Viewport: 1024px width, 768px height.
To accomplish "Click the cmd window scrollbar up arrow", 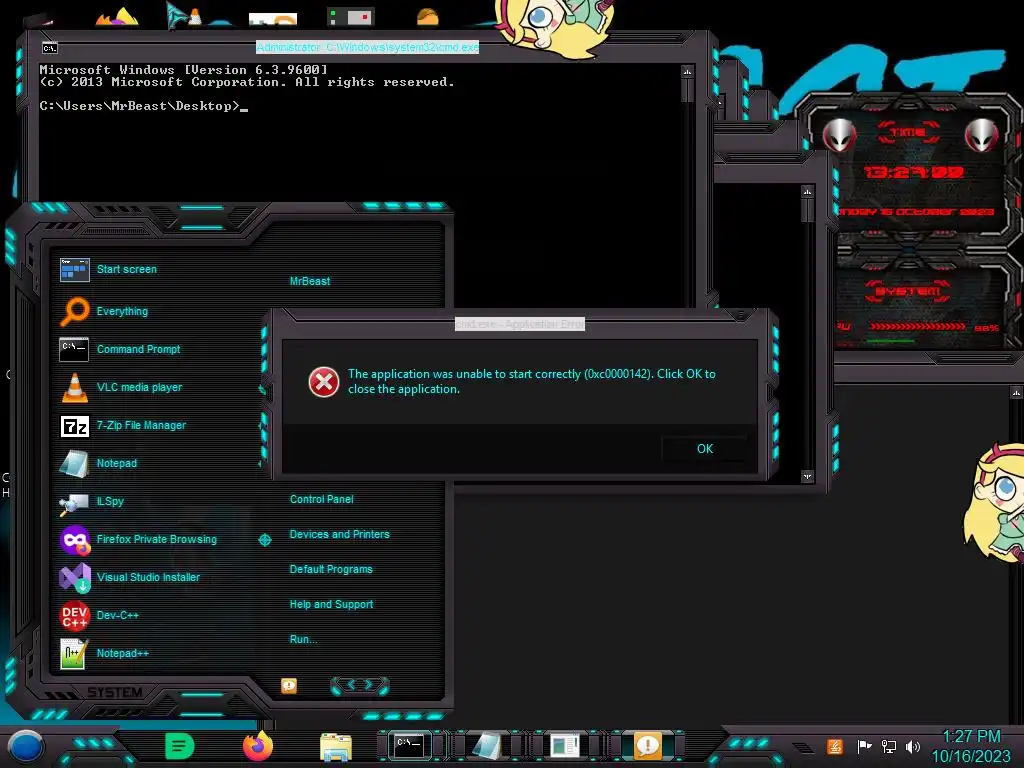I will click(x=687, y=71).
